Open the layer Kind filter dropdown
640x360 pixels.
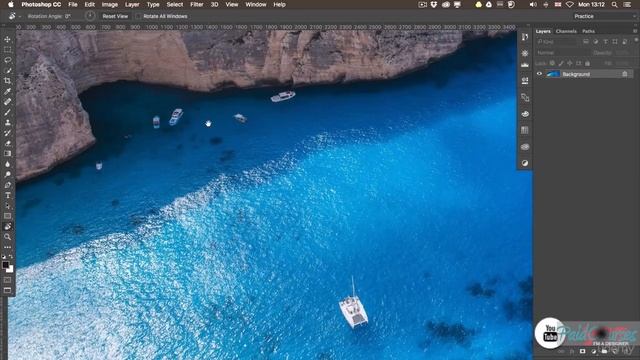[558, 42]
